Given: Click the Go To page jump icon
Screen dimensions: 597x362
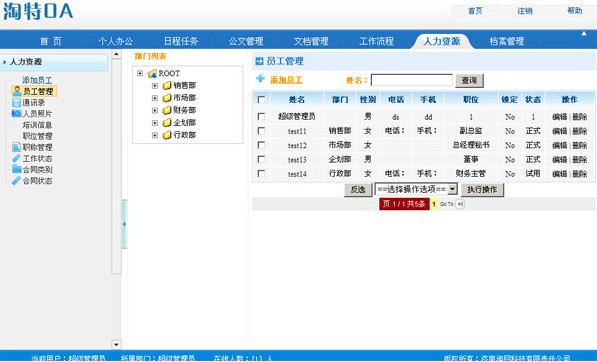Looking at the screenshot, I should (460, 204).
